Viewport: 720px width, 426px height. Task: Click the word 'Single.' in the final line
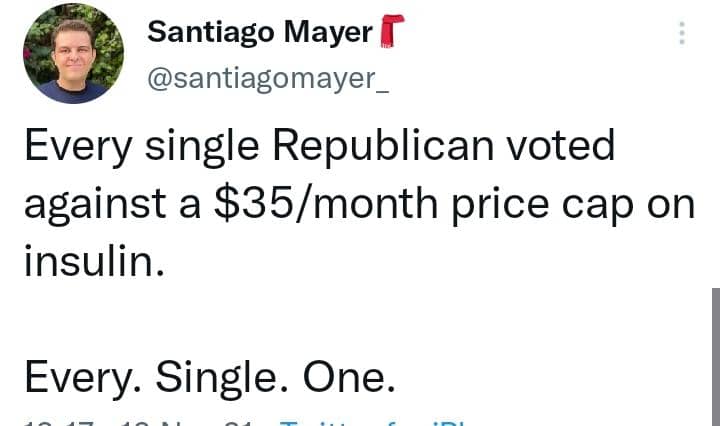pyautogui.click(x=222, y=379)
